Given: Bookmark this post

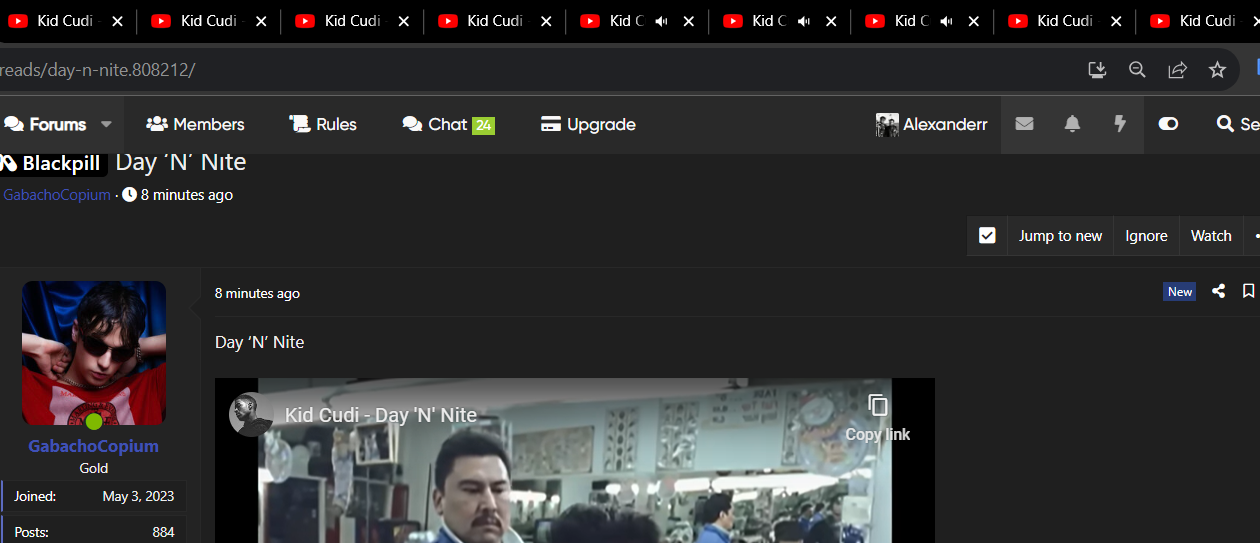Looking at the screenshot, I should click(1248, 291).
